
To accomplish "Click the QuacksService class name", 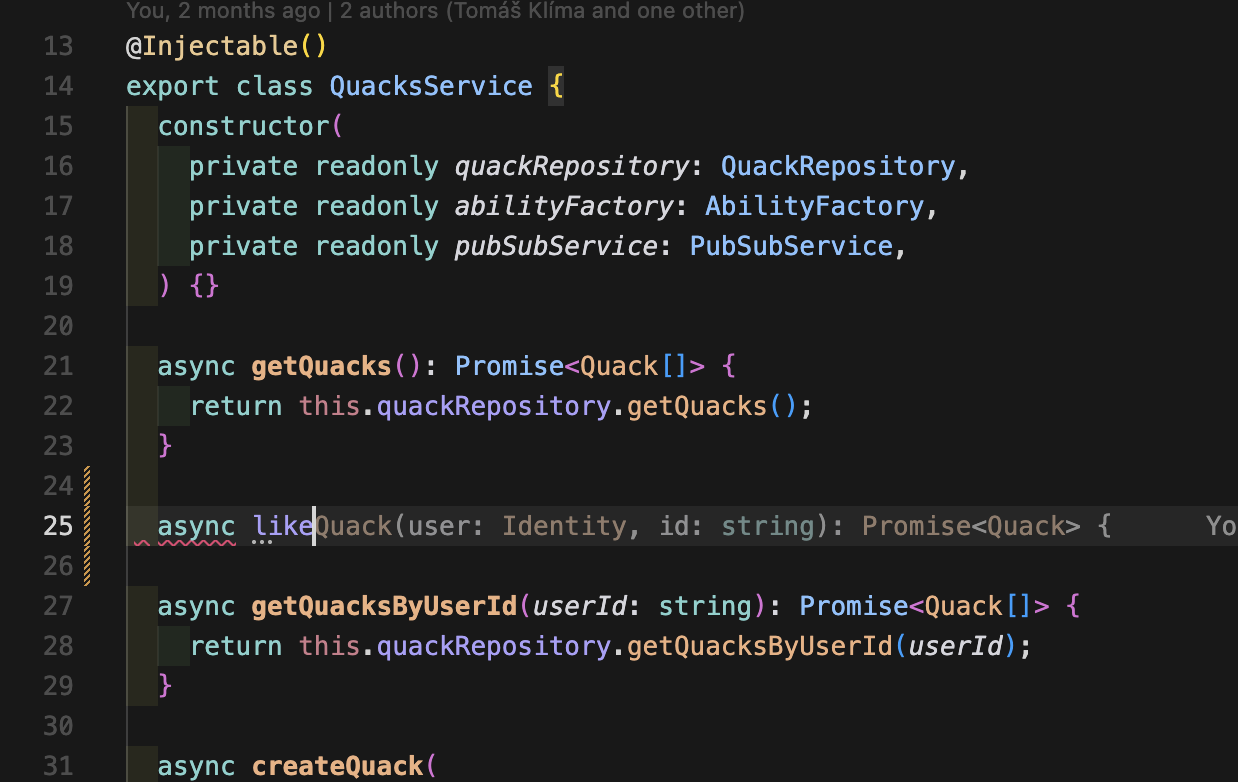I will pos(431,86).
